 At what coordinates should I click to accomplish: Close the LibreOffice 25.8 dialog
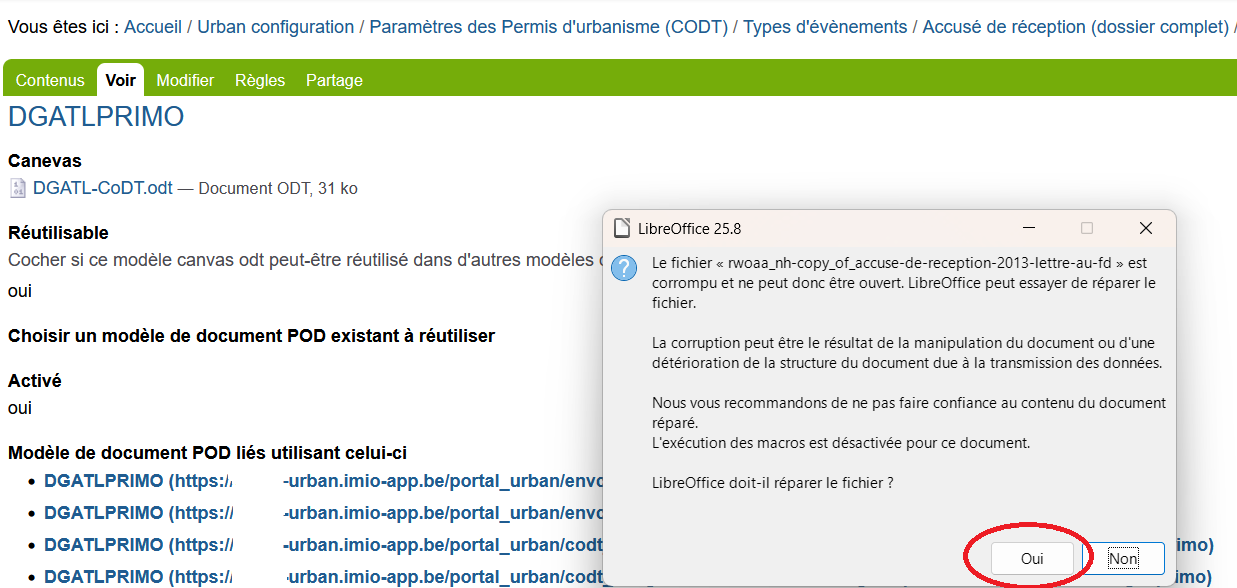pyautogui.click(x=1146, y=228)
